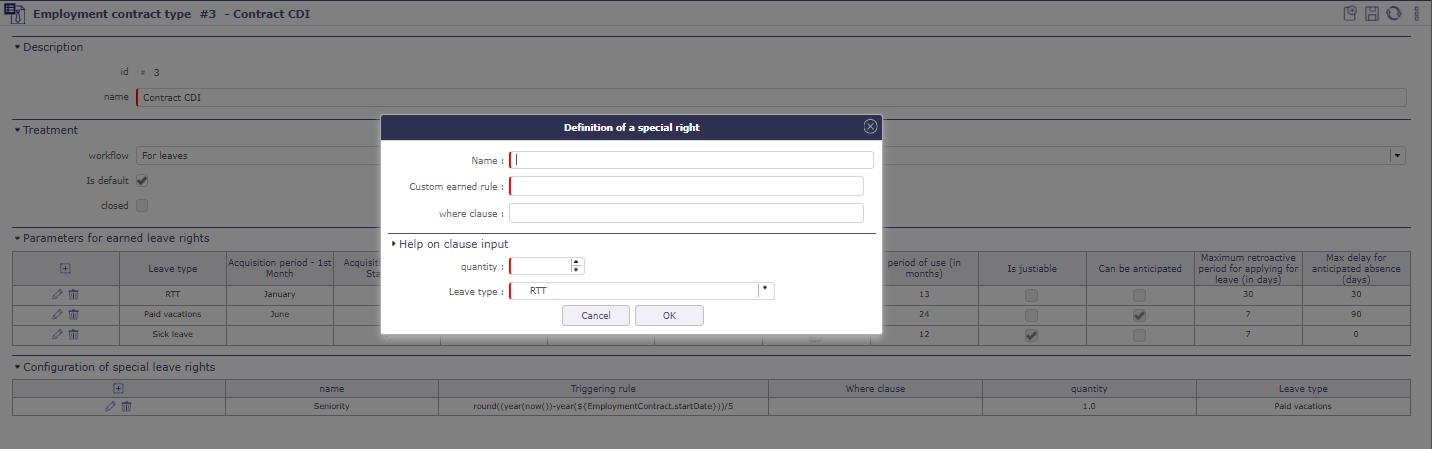Collapse Configuration of special leave rights section
Image resolution: width=1432 pixels, height=449 pixels.
(18, 367)
